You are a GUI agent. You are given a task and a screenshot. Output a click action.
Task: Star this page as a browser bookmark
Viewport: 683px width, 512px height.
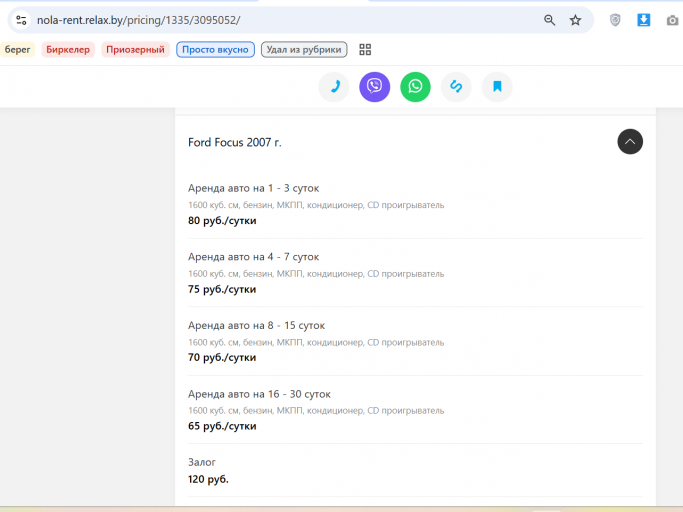(575, 20)
